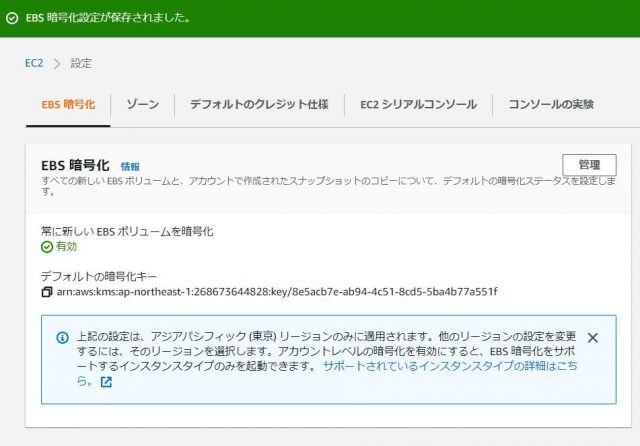Click the external link icon after サポート link
The image size is (640, 446).
coord(106,382)
